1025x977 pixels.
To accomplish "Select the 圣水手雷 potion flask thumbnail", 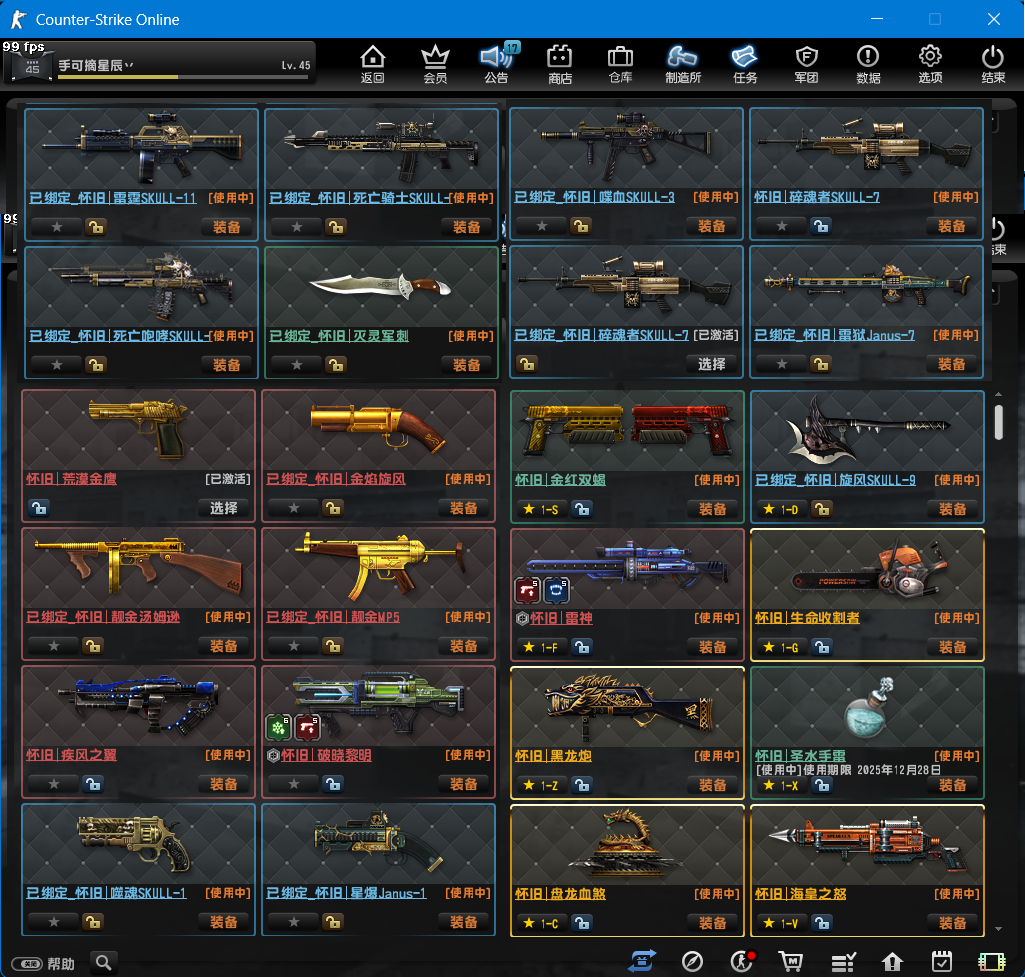I will [867, 708].
